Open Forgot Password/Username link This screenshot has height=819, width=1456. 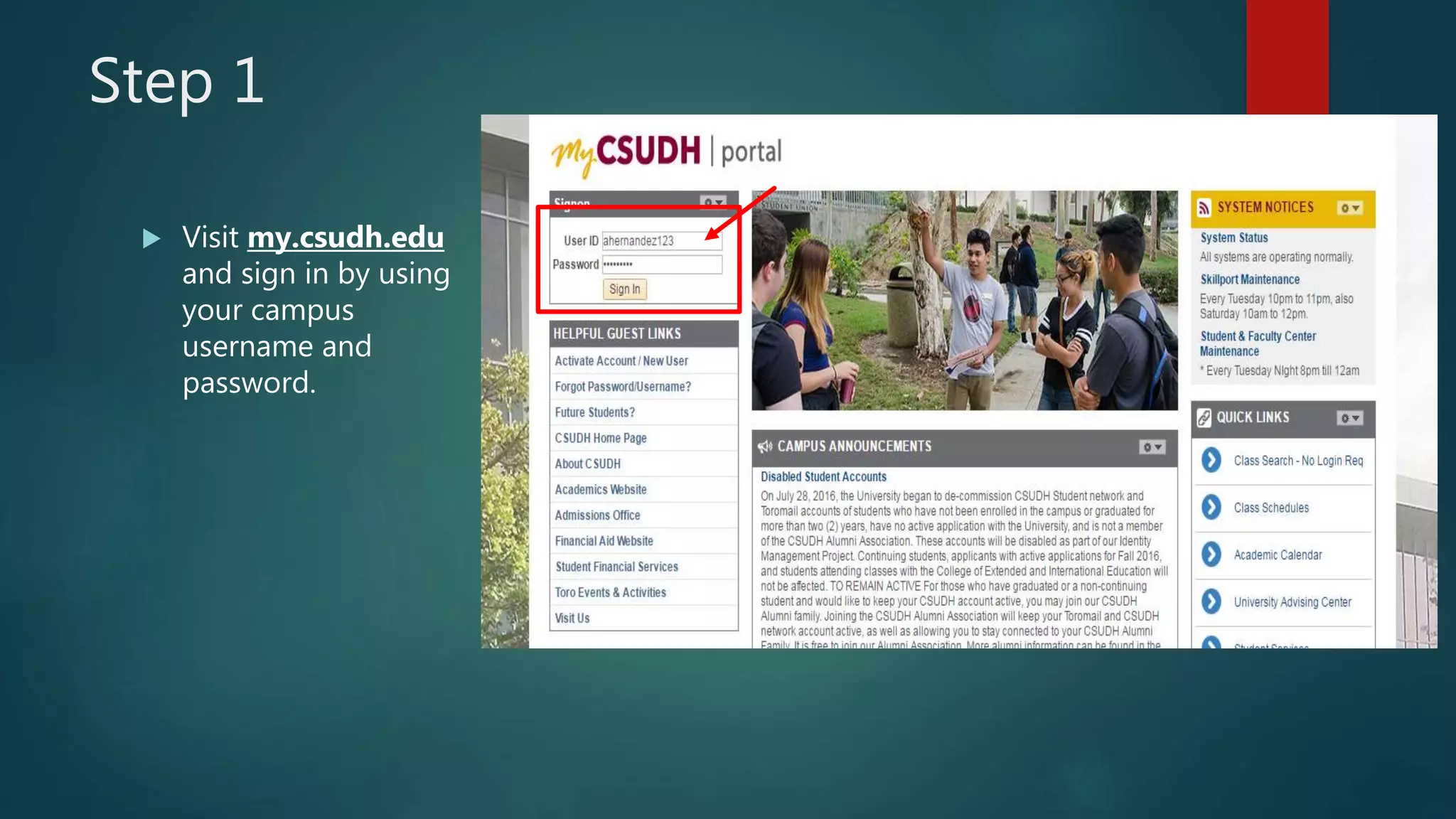point(623,387)
